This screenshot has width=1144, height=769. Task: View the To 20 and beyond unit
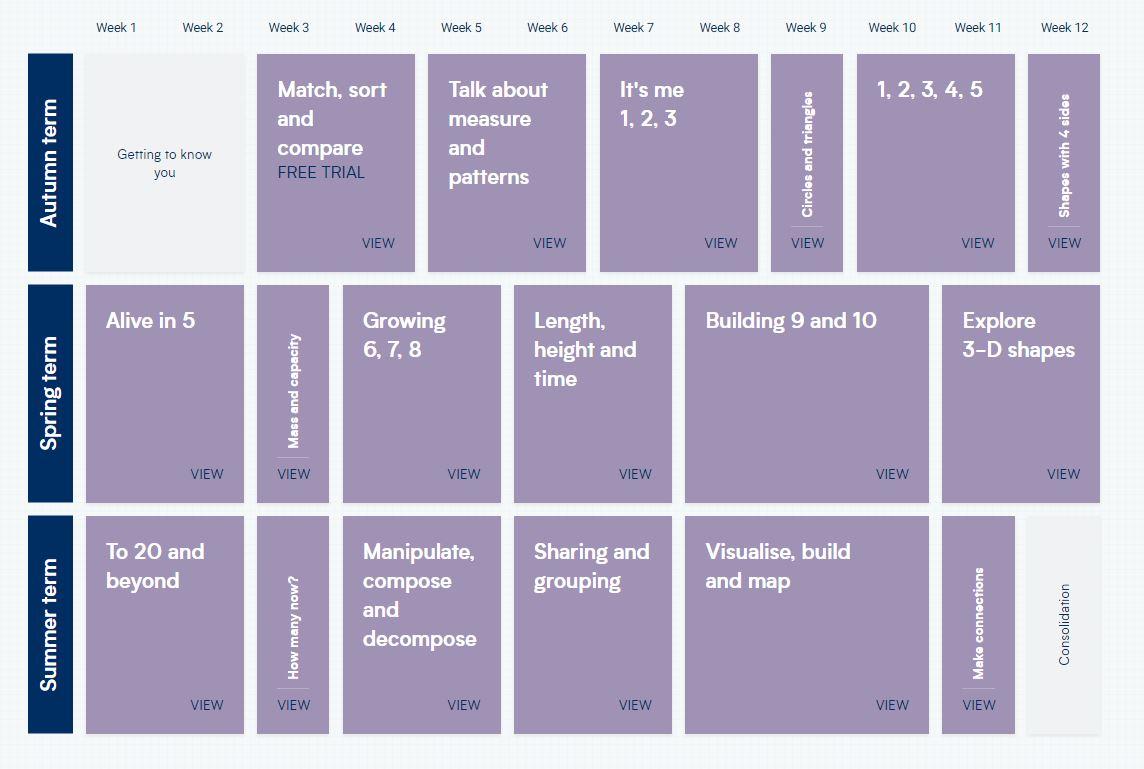[x=207, y=705]
